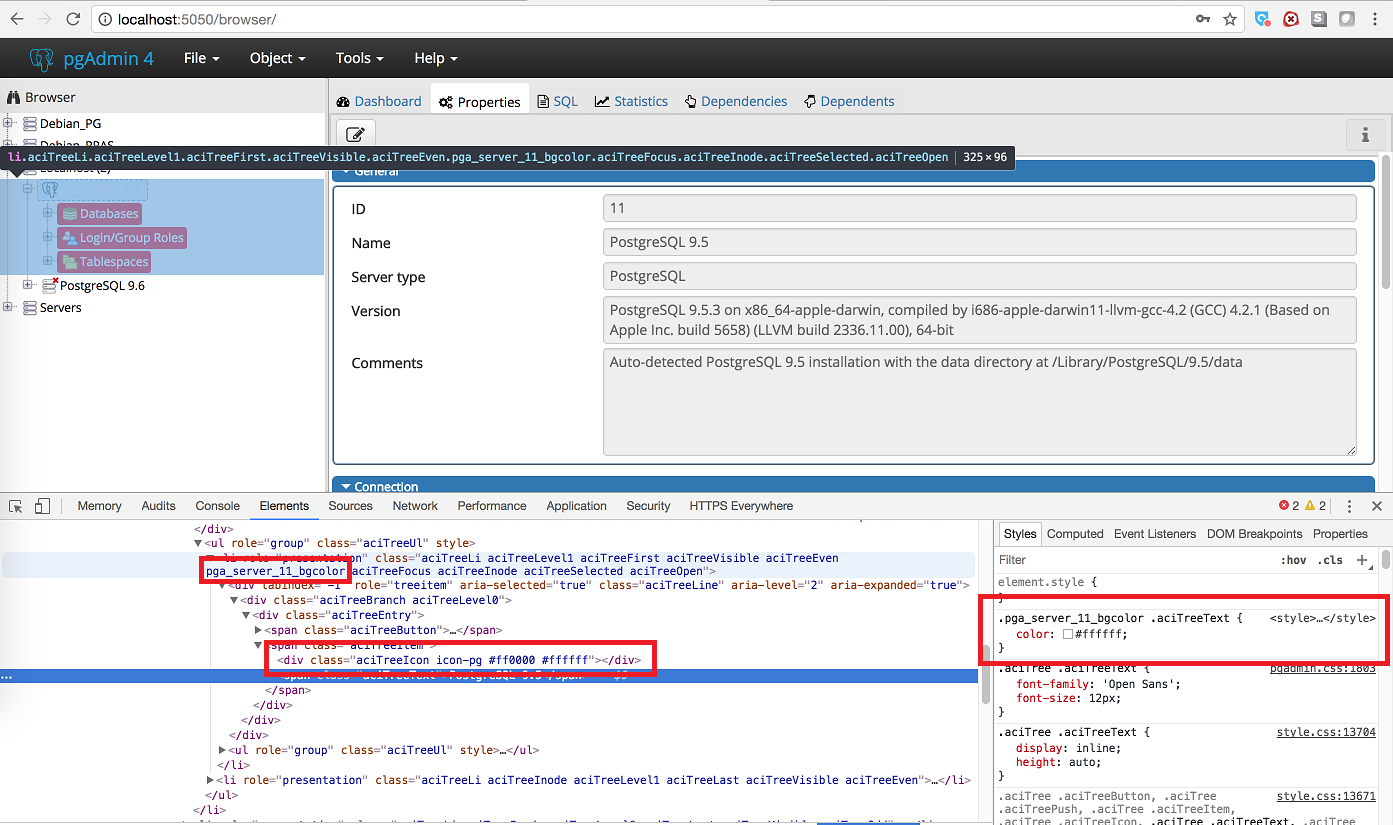Bookmark this page with the star icon
1393x825 pixels.
[x=1230, y=19]
